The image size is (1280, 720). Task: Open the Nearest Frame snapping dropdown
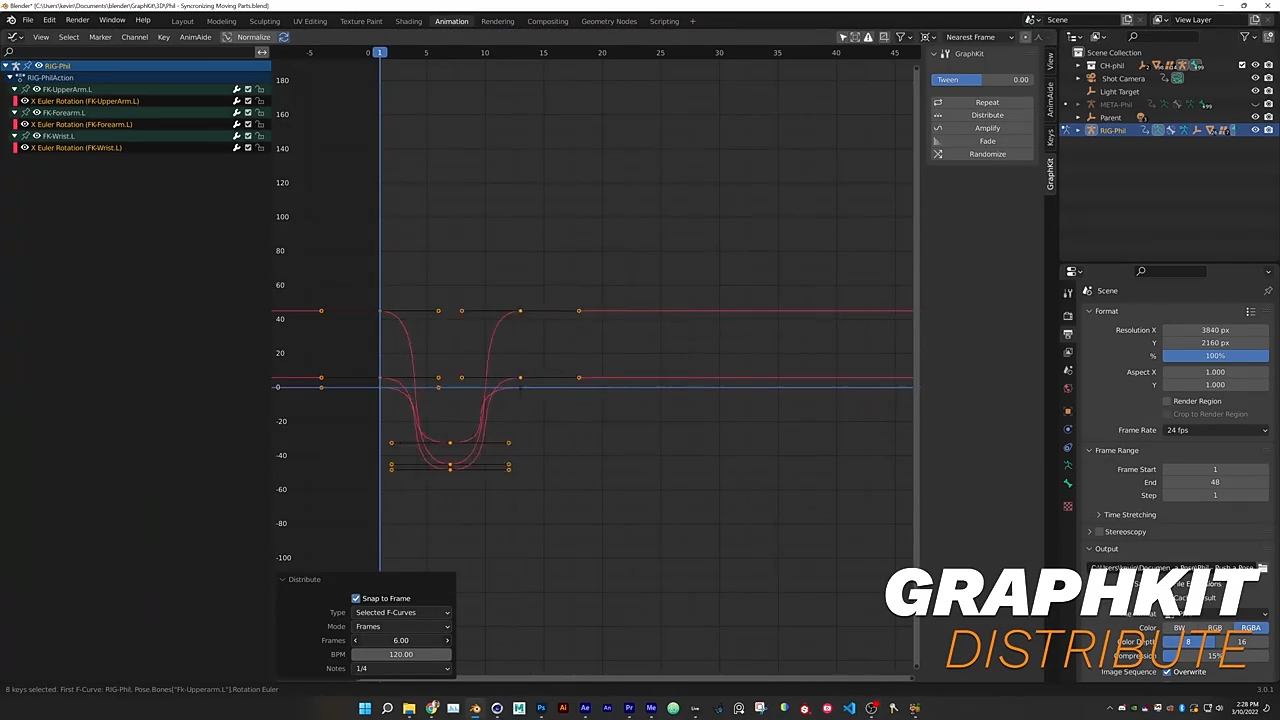point(980,37)
